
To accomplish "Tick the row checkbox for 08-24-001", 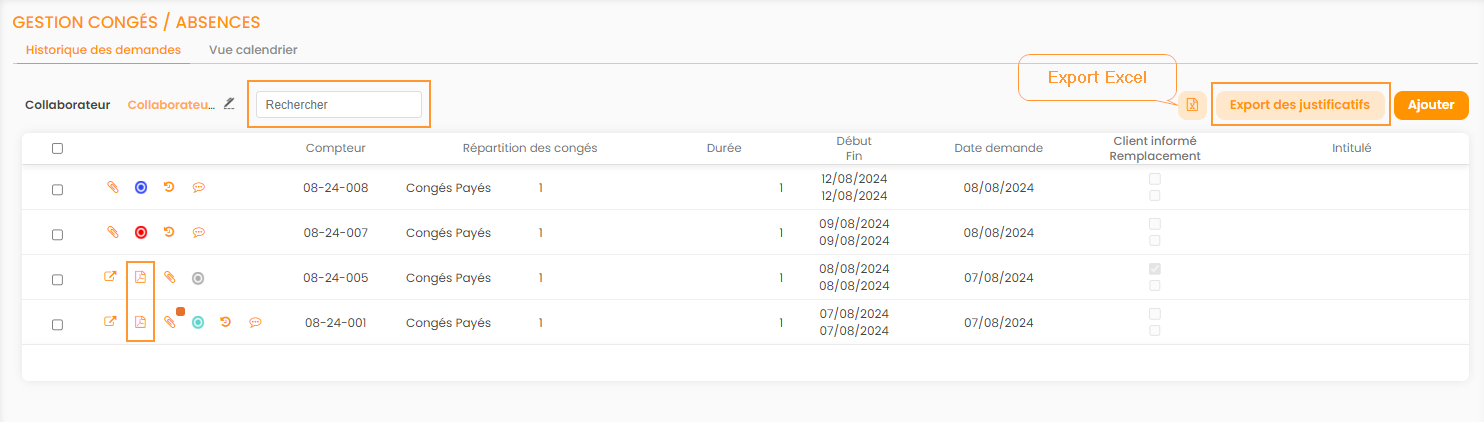I will tap(57, 324).
